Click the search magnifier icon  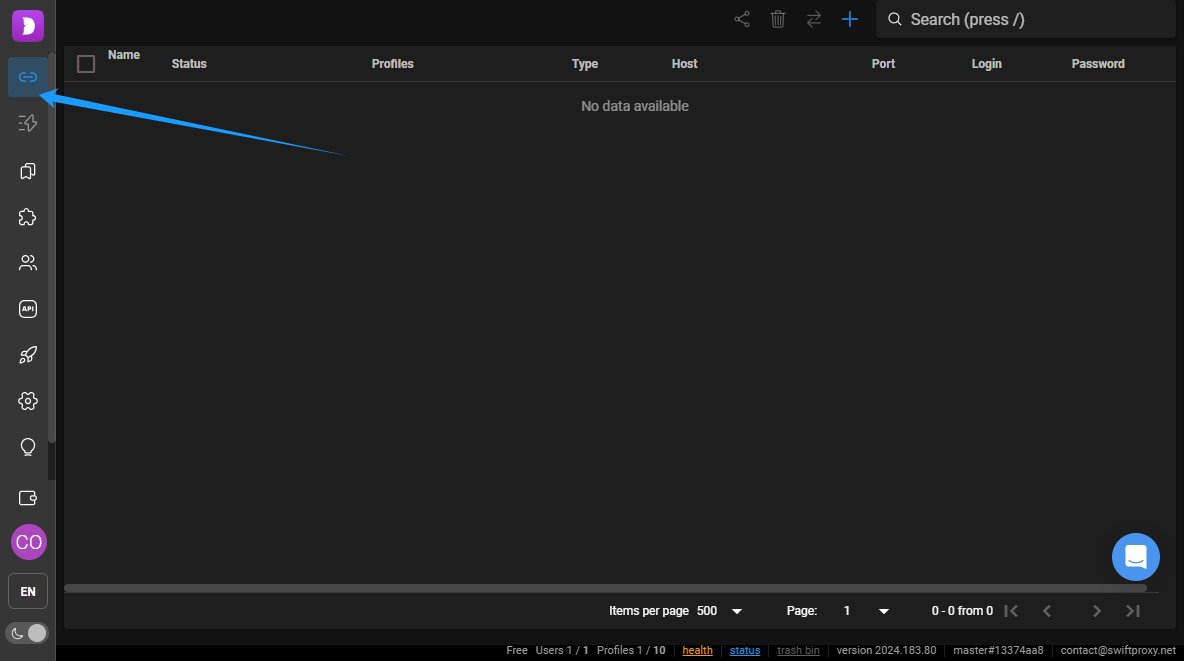895,20
